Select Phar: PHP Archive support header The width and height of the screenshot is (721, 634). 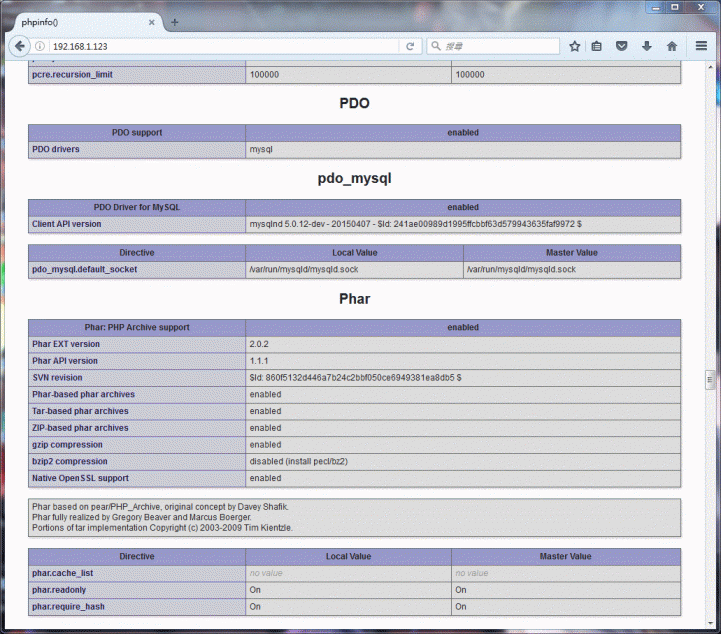(137, 327)
